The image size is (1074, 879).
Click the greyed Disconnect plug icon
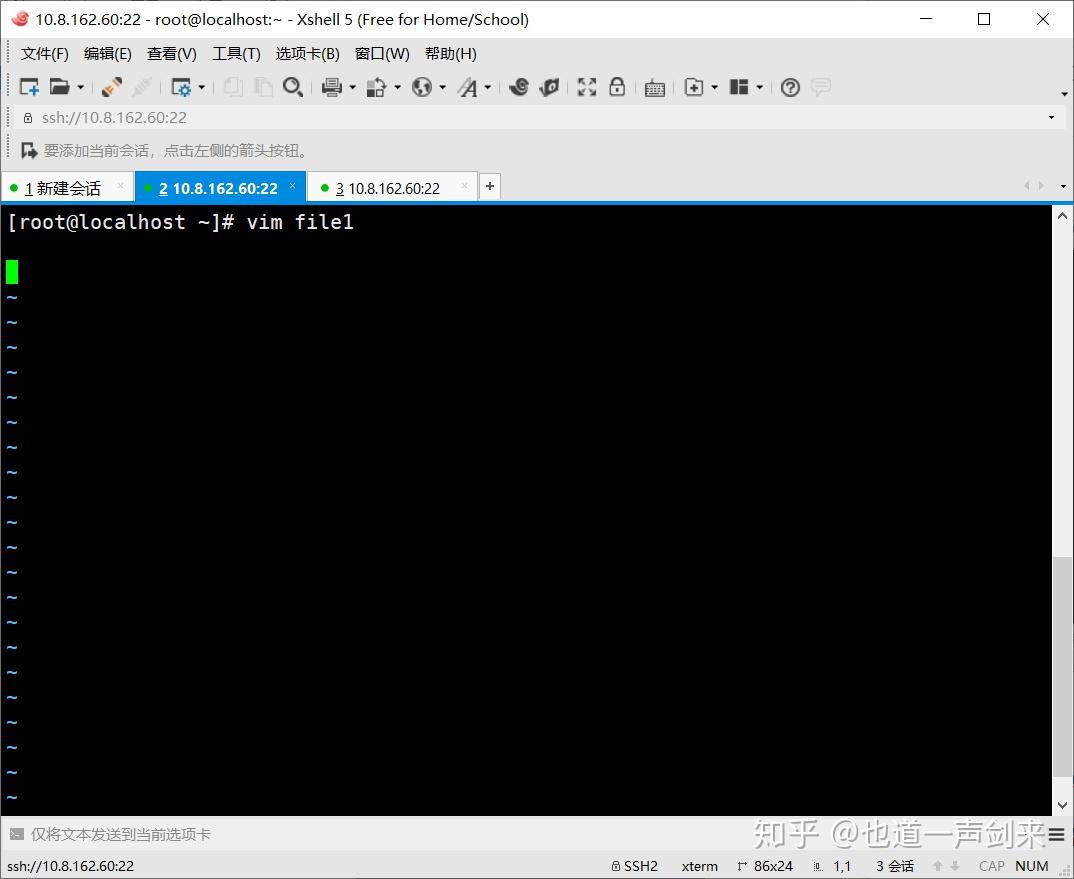[x=142, y=87]
